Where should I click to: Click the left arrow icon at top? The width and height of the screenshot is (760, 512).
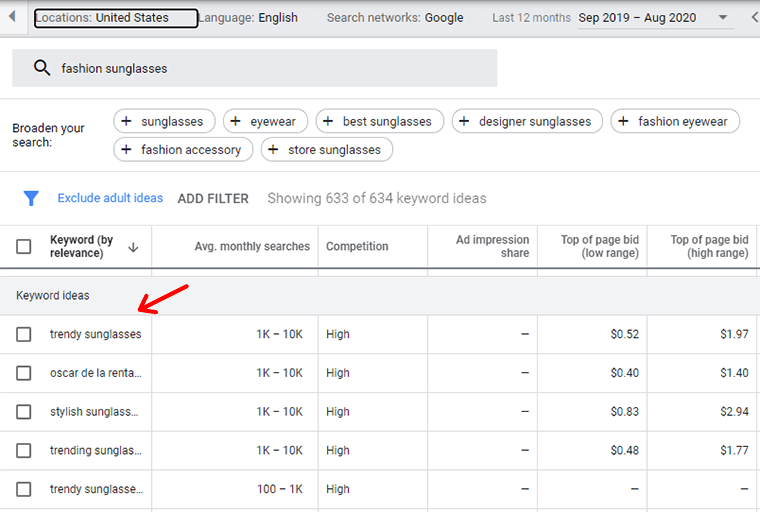coord(12,17)
